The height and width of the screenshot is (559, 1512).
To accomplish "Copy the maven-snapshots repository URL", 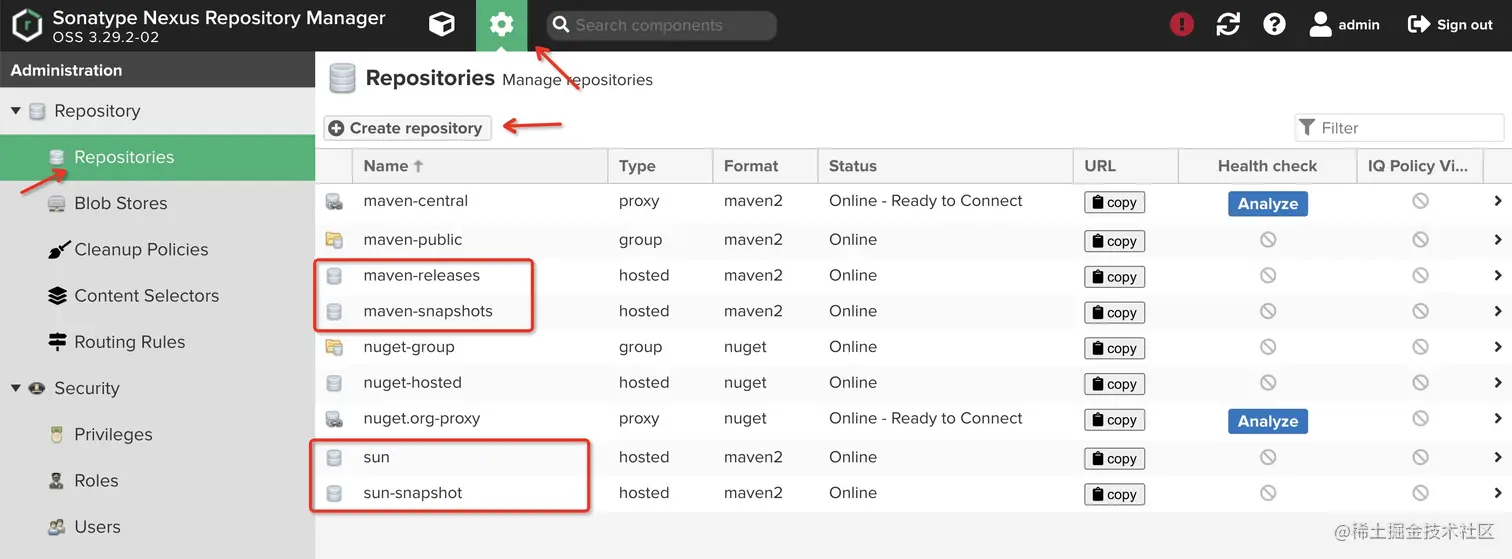I will pos(1114,313).
